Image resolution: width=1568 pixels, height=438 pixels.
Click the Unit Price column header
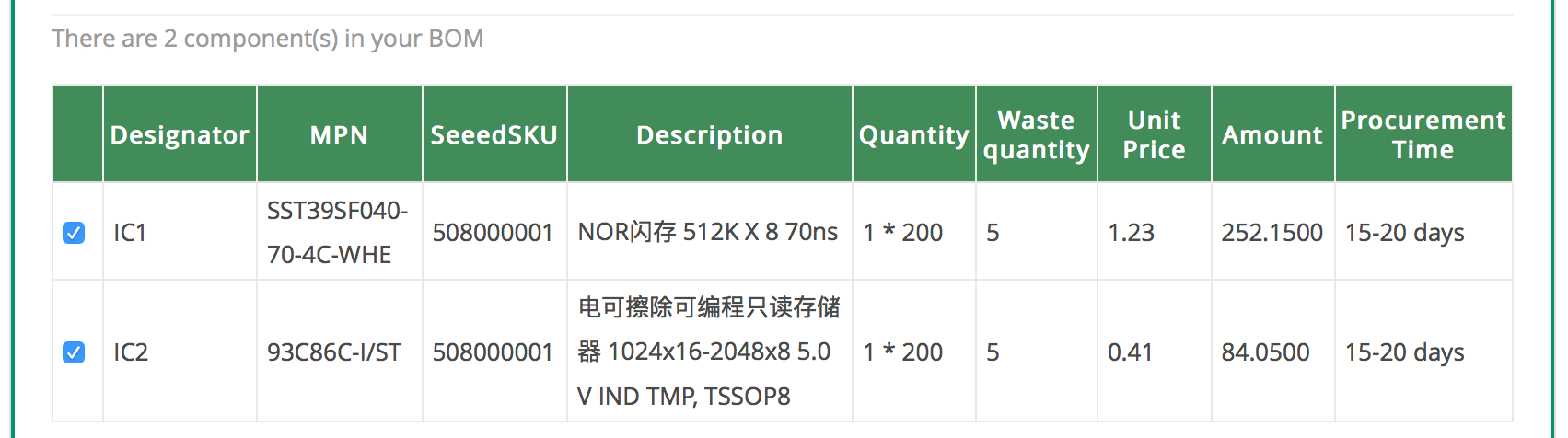(1155, 134)
